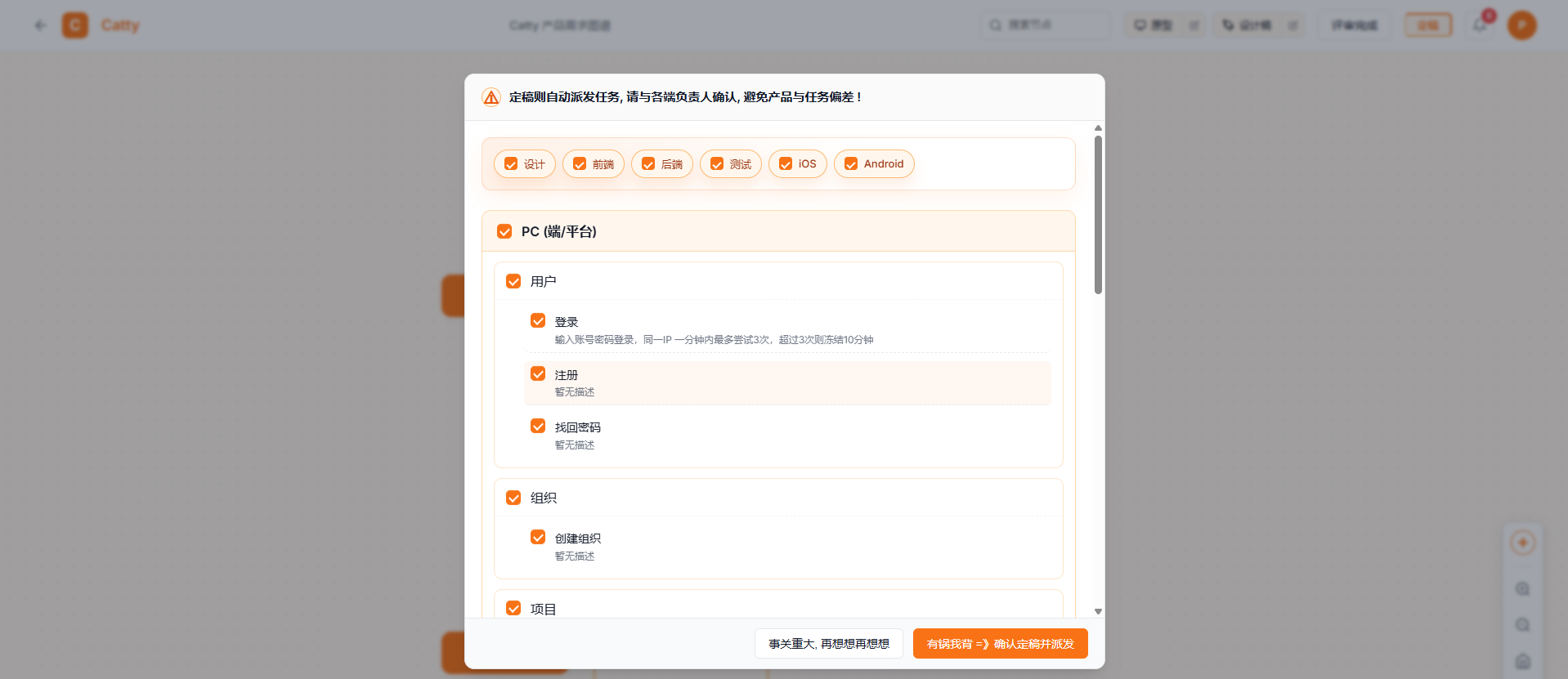
Task: Uncheck the 前端 role chip
Action: [593, 164]
